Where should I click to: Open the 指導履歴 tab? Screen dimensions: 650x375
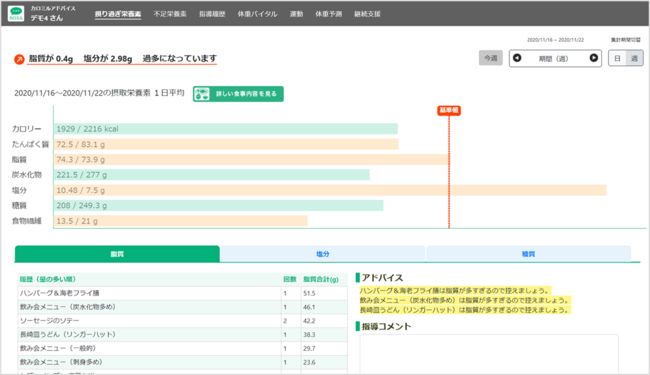point(212,14)
